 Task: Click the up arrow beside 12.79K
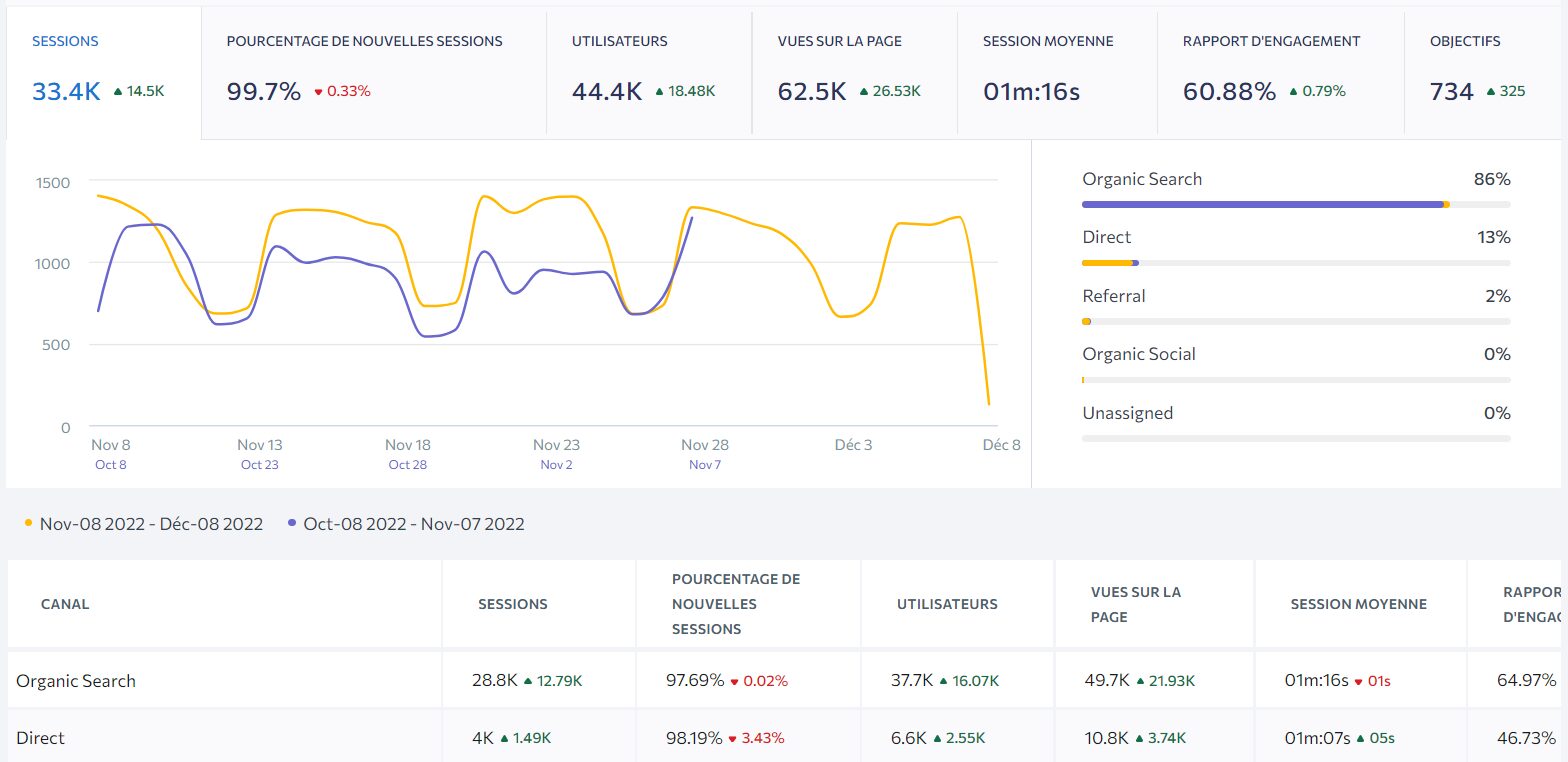pyautogui.click(x=528, y=681)
